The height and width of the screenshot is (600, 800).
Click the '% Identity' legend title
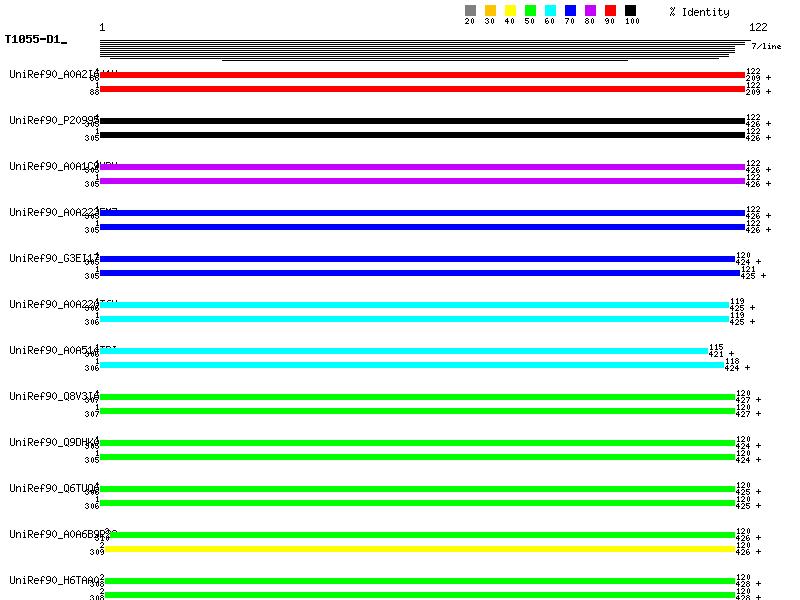tap(699, 12)
